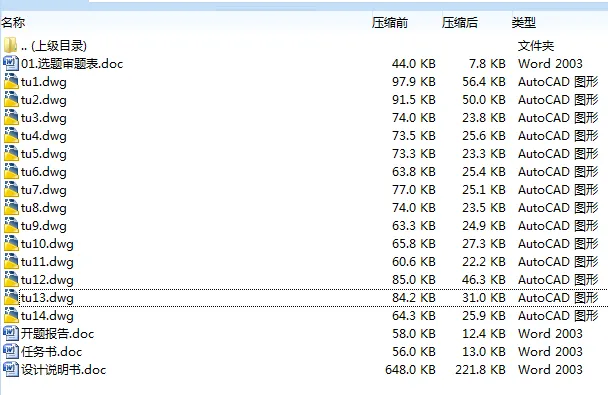Click Word icon of 01.选题审题表.doc
The height and width of the screenshot is (395, 608).
(10, 63)
